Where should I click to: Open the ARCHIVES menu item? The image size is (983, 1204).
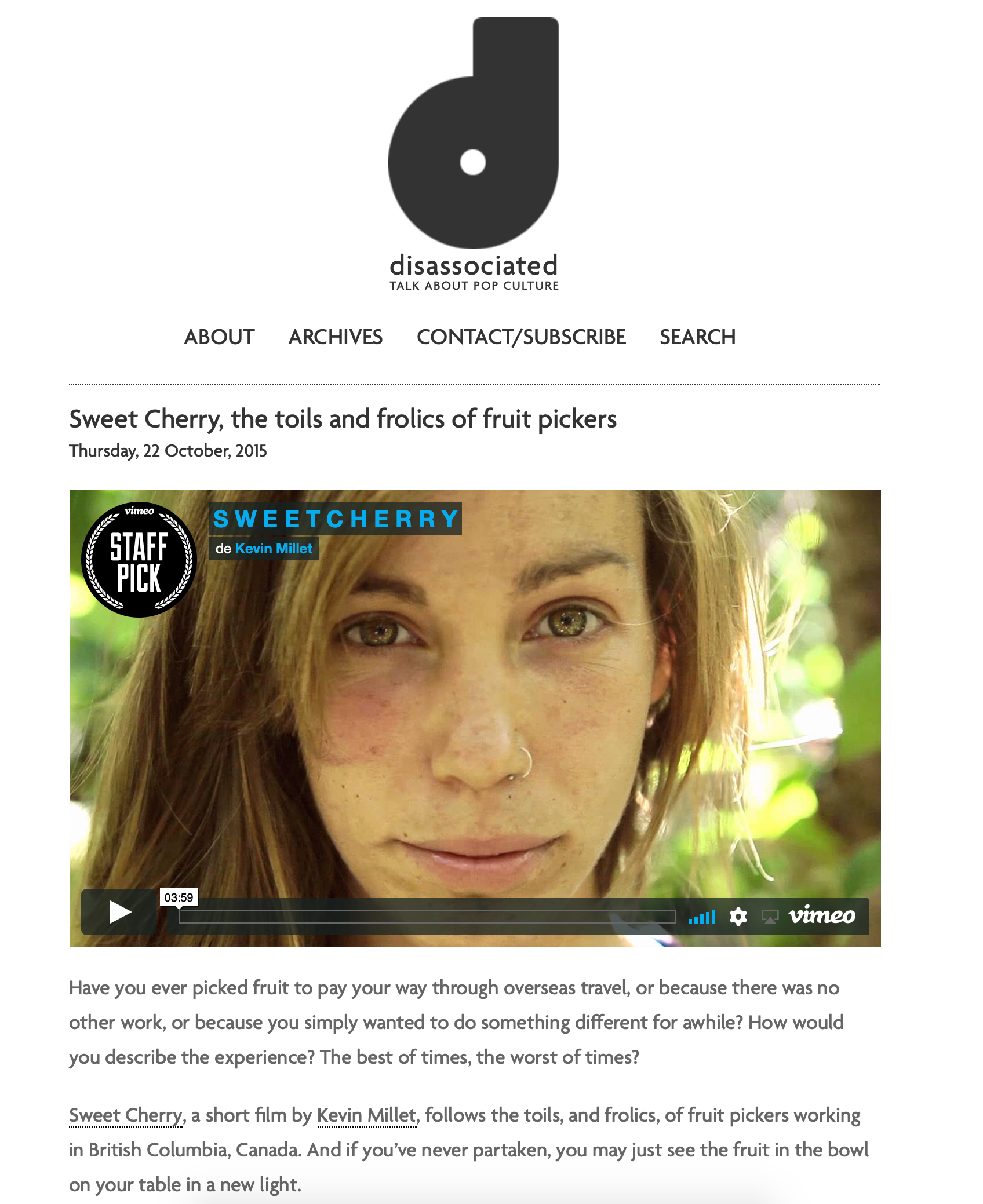click(336, 337)
